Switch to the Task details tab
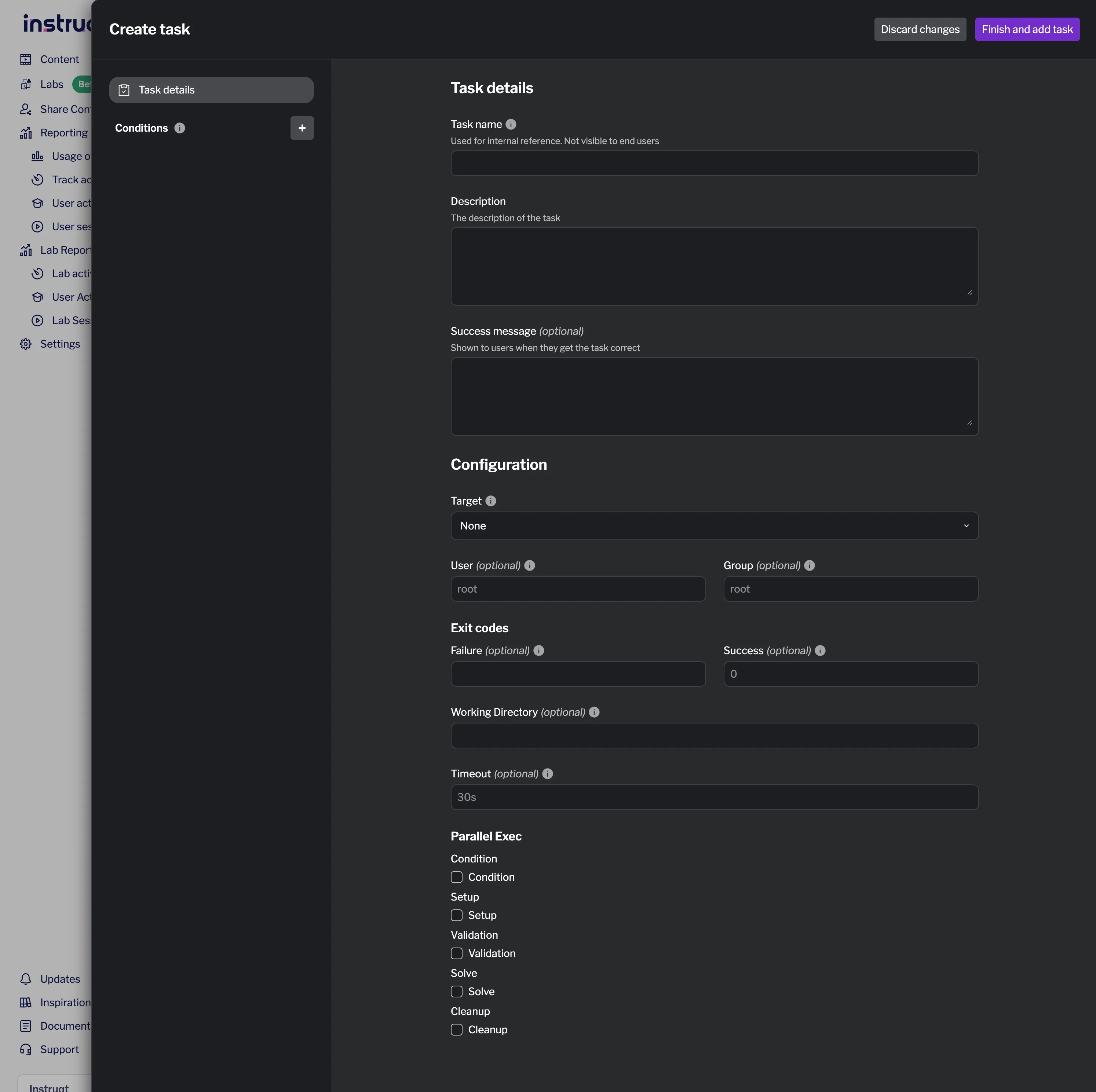 pyautogui.click(x=211, y=89)
